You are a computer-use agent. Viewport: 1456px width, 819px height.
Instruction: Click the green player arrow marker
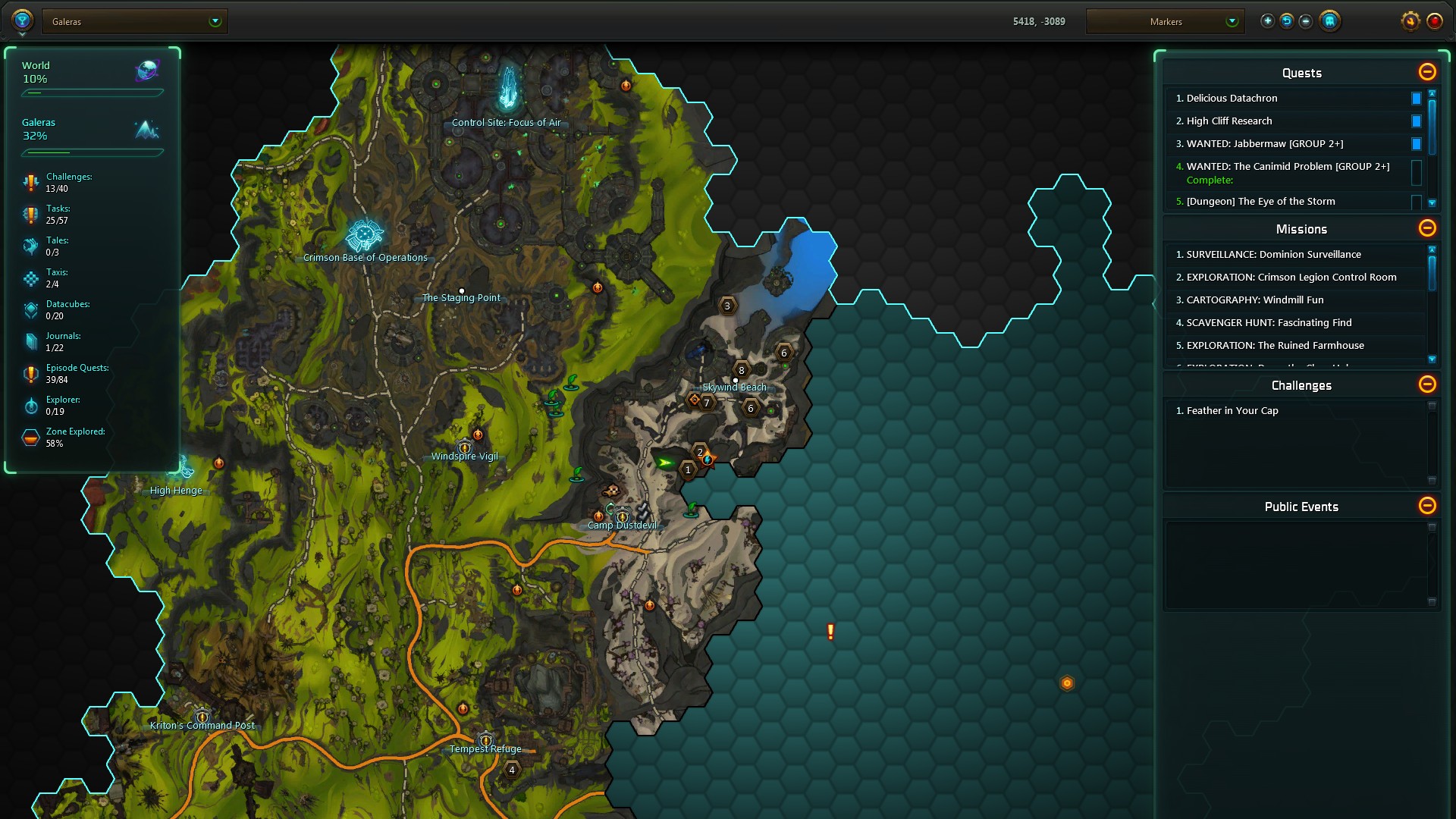[x=665, y=463]
